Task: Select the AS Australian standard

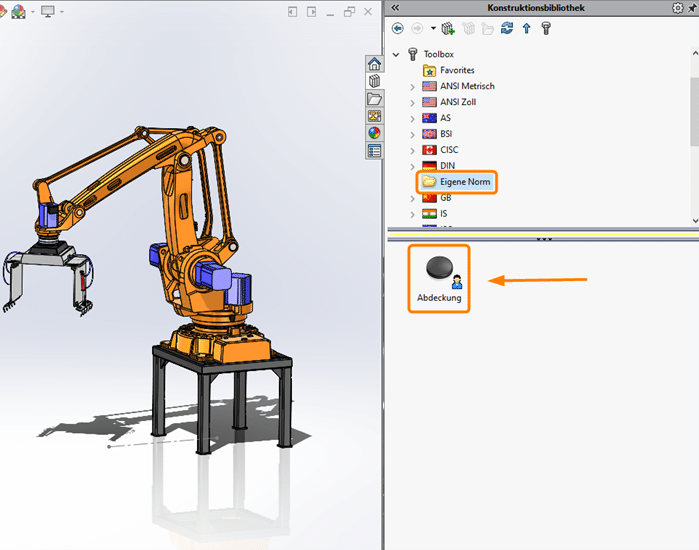Action: 445,118
